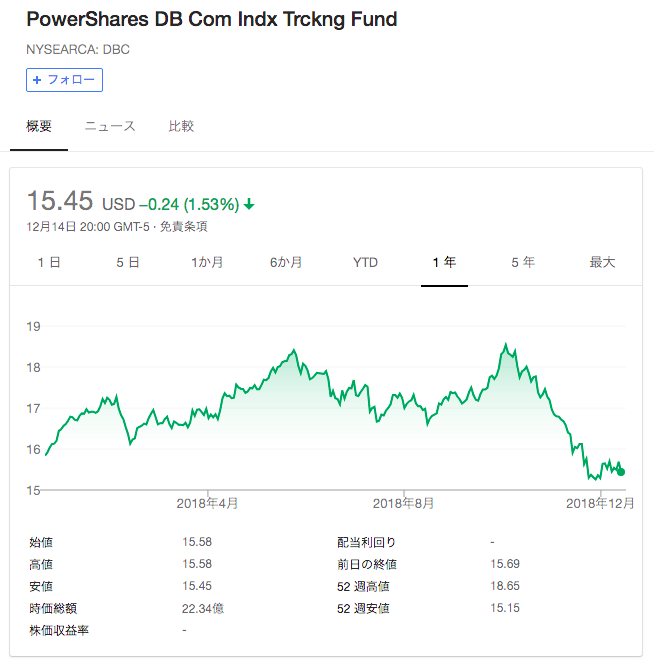Click the green endpoint dot on chart

(621, 472)
